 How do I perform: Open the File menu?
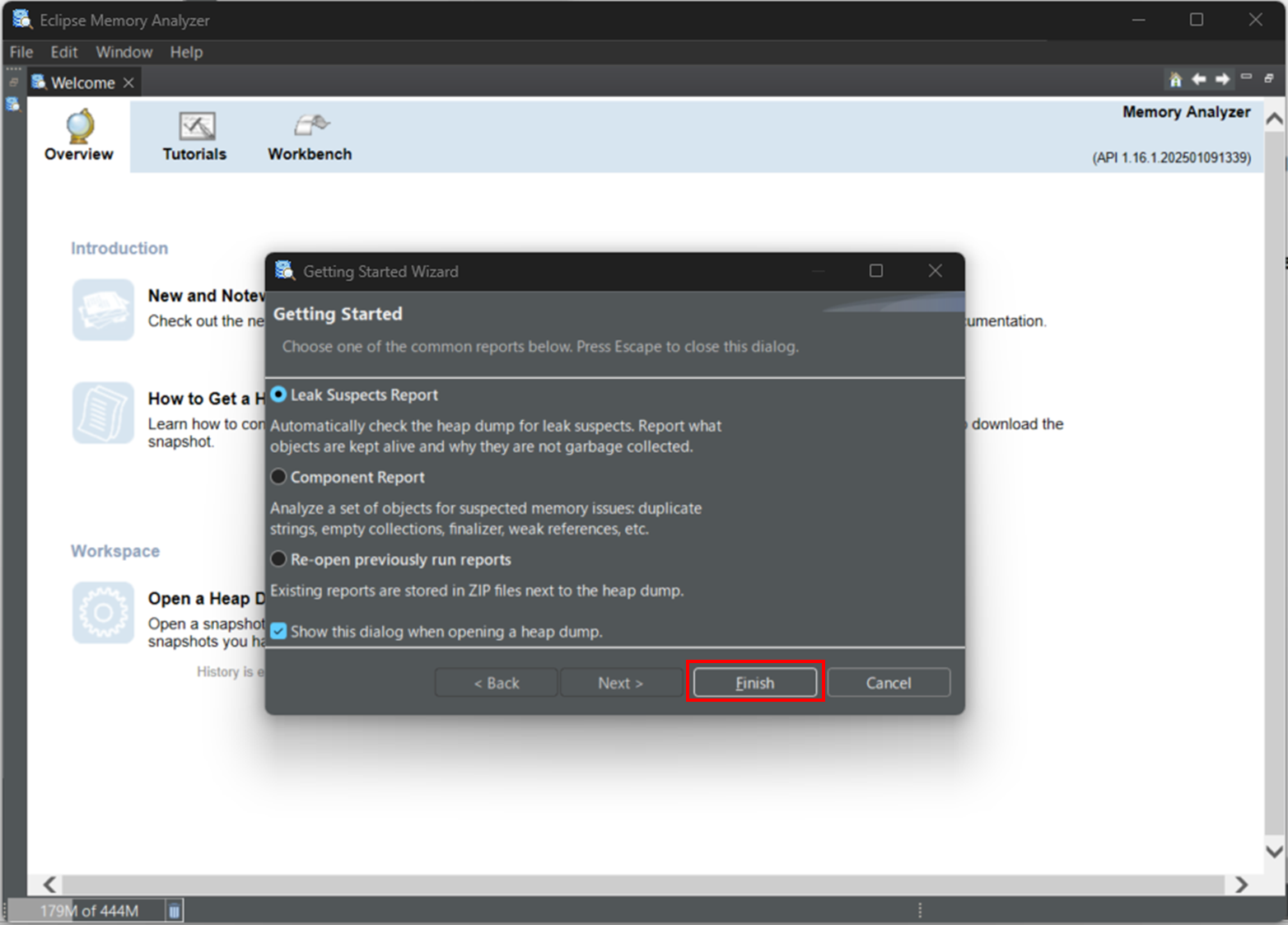[21, 52]
